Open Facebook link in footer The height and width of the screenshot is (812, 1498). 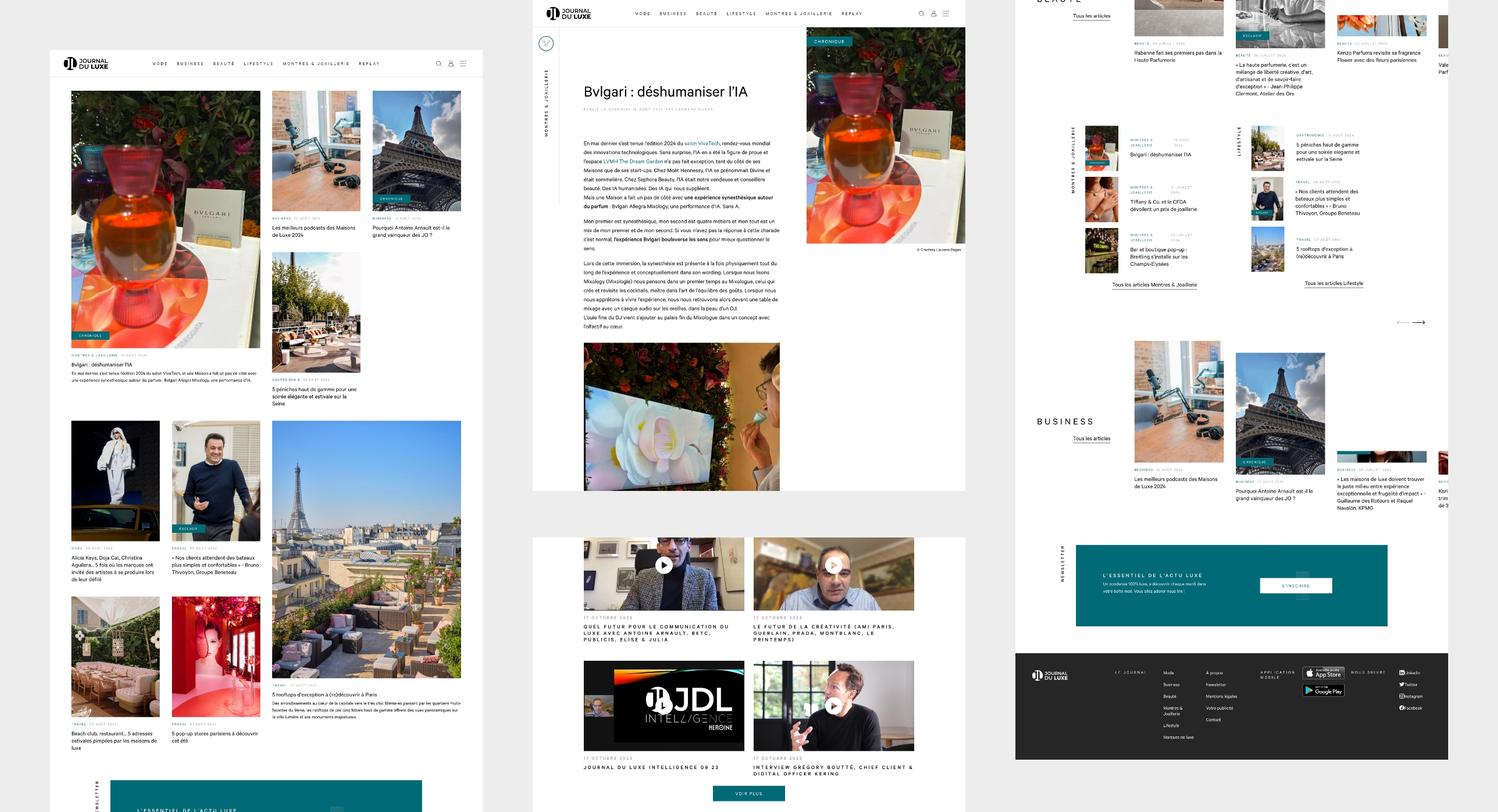[1411, 708]
